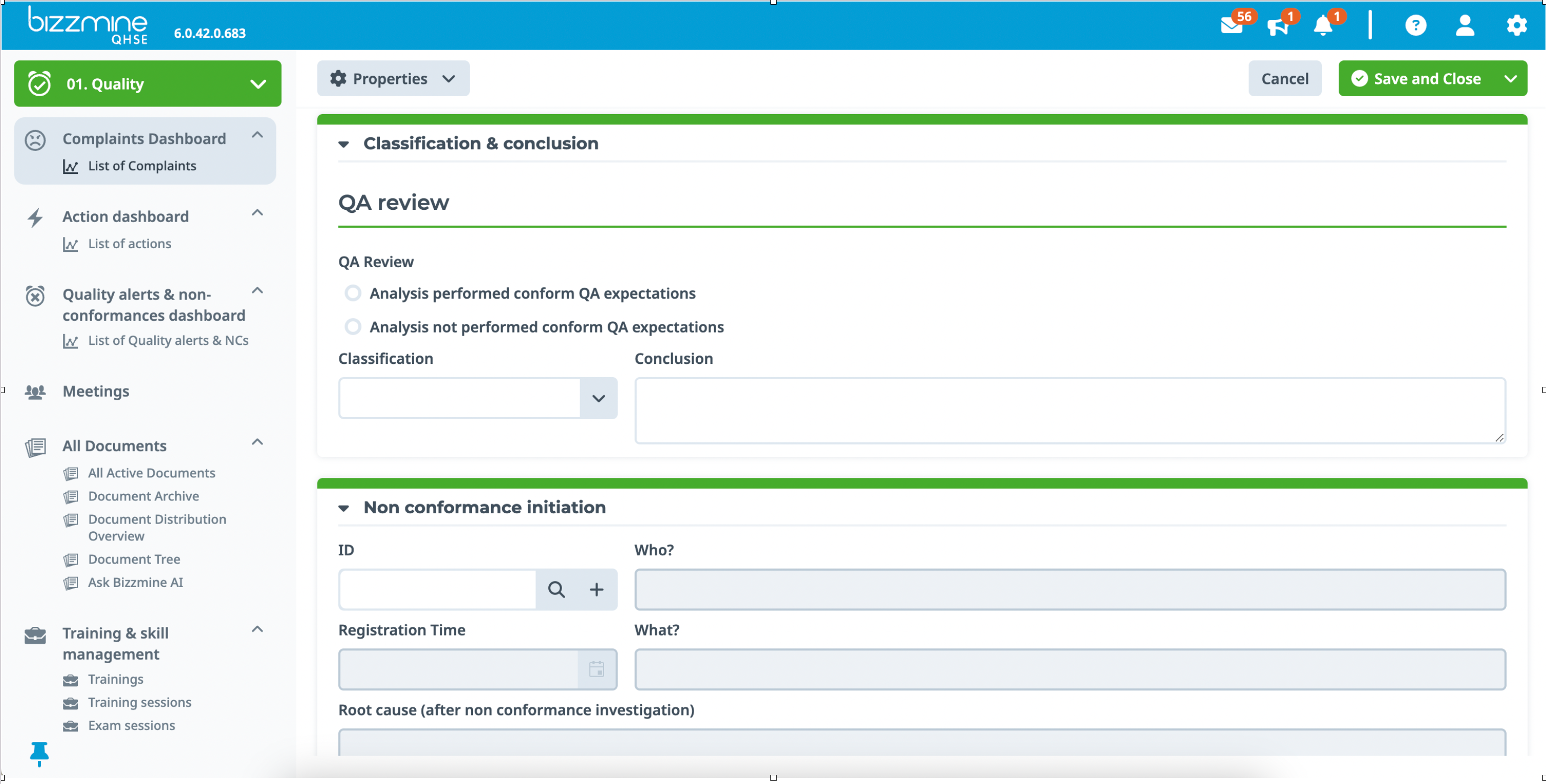The height and width of the screenshot is (784, 1546).
Task: Add a new record via the plus icon
Action: (596, 589)
